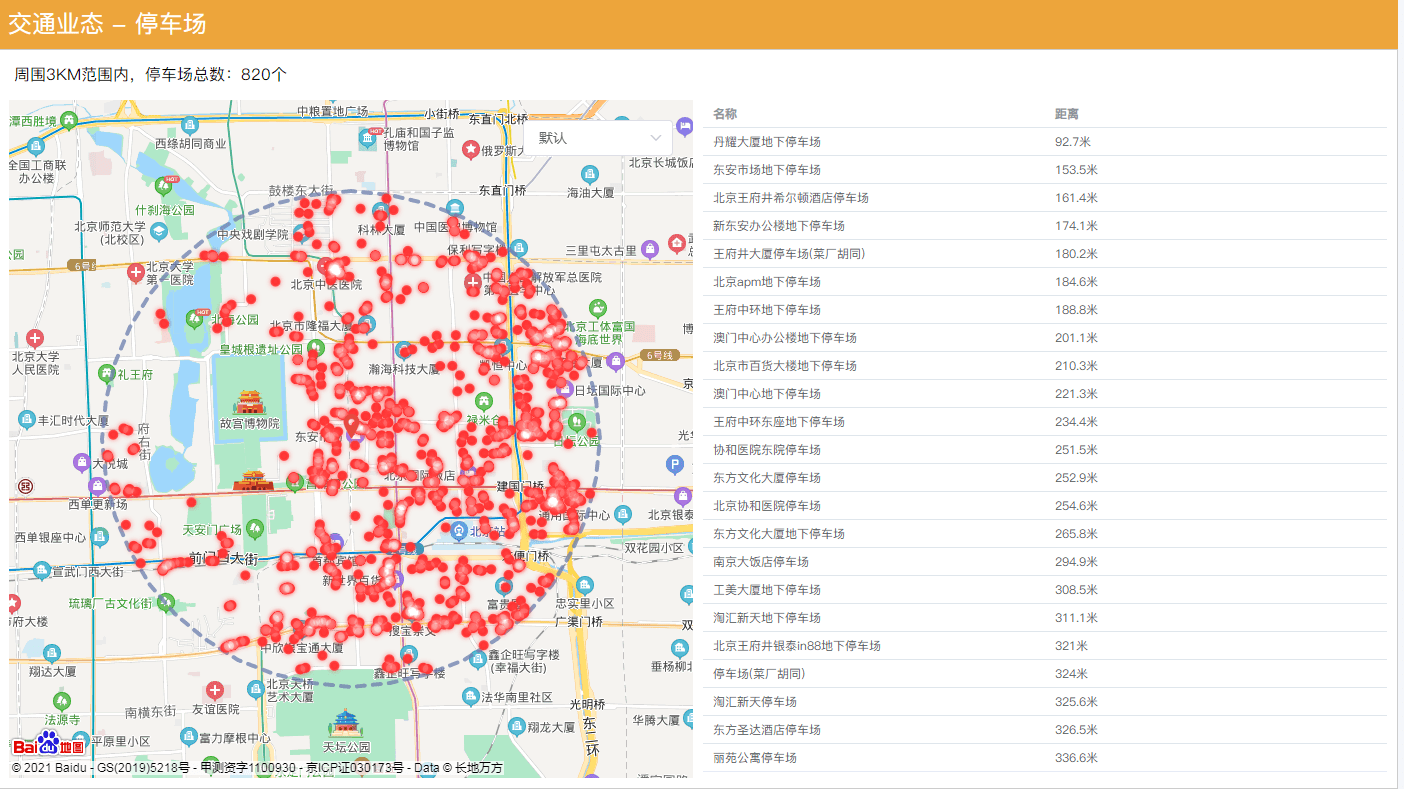Click the 北京工体富国海底世界 icon

point(598,307)
